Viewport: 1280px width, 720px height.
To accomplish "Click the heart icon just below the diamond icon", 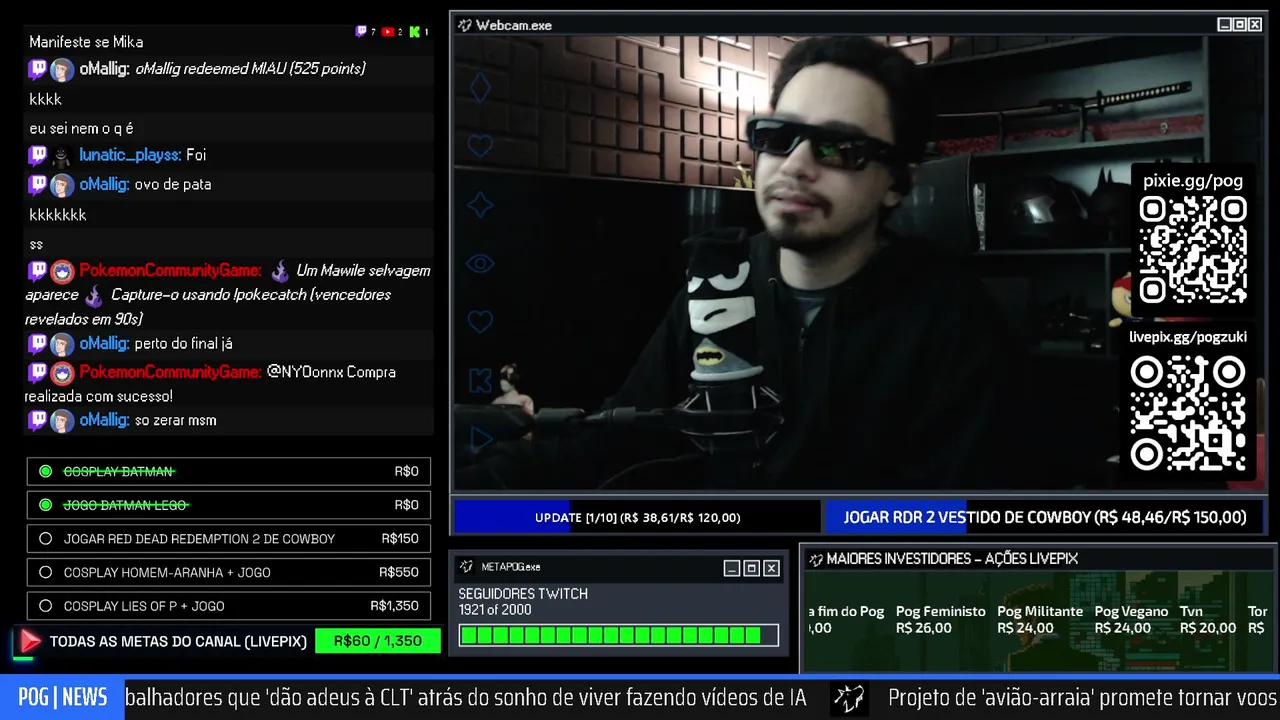I will (480, 146).
